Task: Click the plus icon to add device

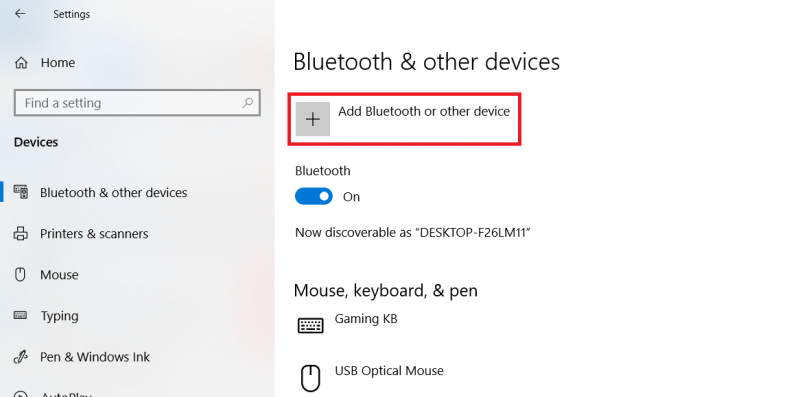Action: coord(313,119)
